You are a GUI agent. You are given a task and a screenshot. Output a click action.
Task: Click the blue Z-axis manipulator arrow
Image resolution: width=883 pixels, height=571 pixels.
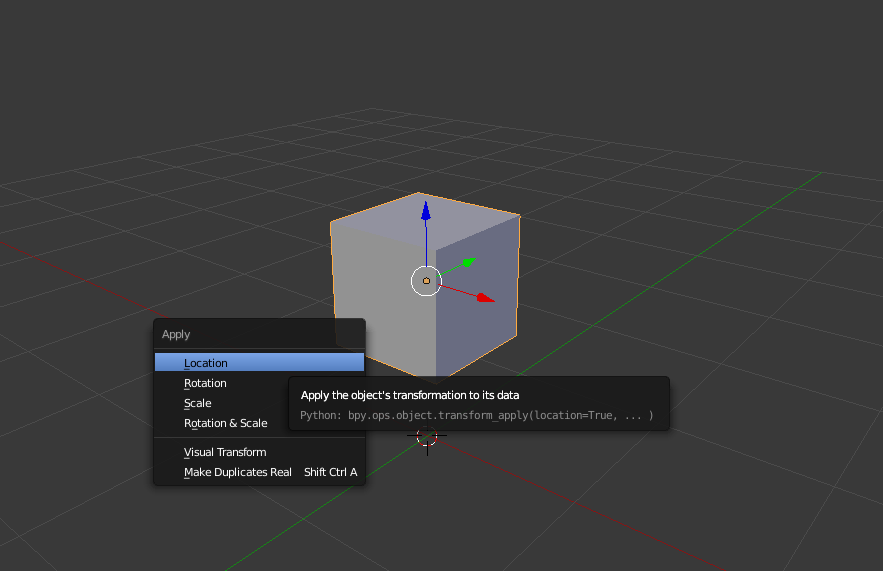pyautogui.click(x=426, y=211)
